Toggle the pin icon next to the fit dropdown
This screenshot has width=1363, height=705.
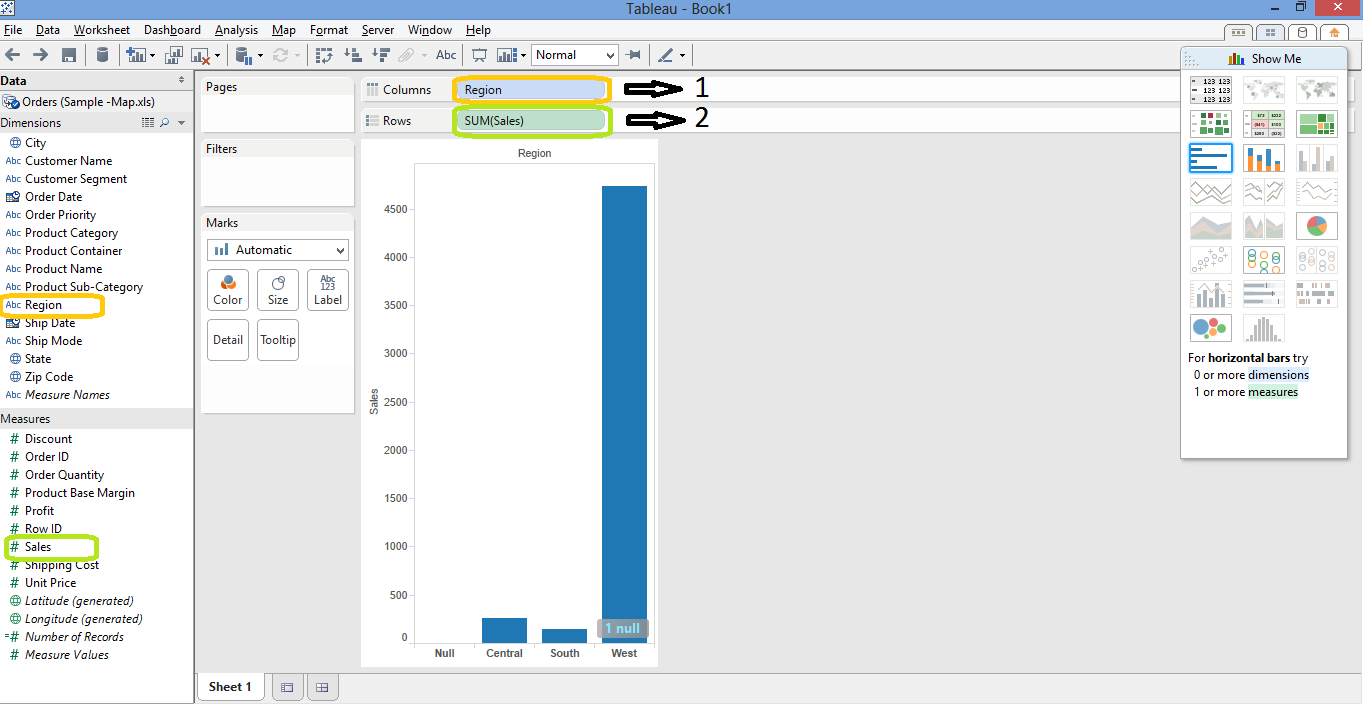[x=634, y=55]
